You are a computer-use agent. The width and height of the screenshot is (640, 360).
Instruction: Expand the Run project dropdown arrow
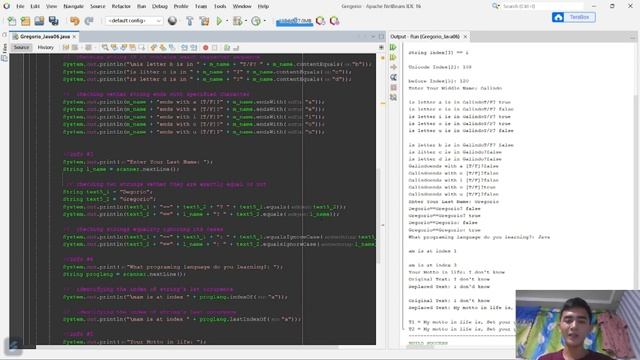(227, 21)
